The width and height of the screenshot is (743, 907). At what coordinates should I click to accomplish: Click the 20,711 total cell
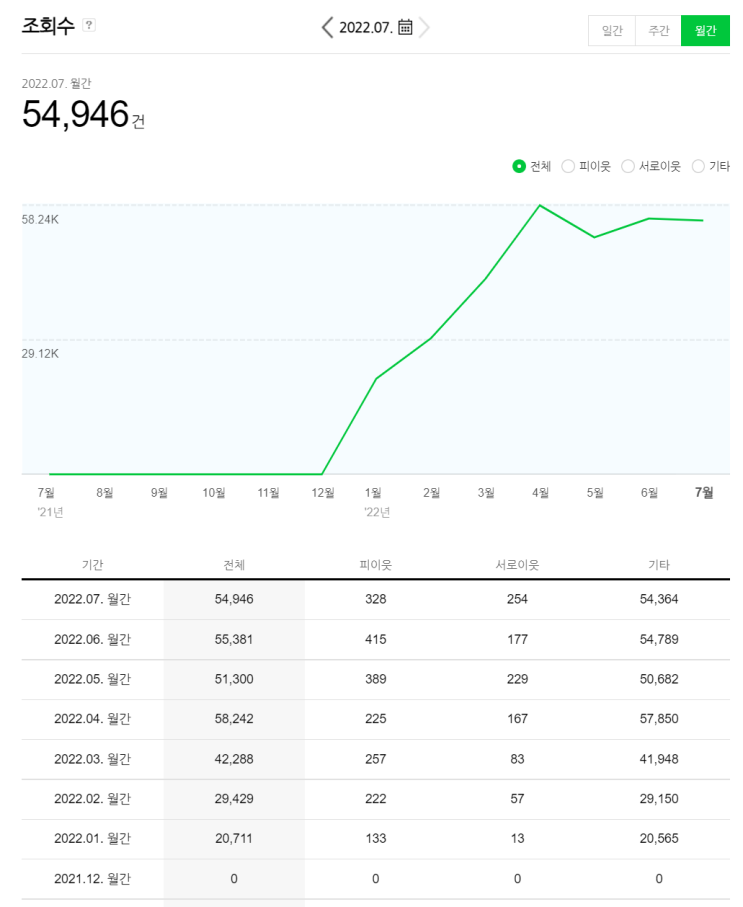click(234, 839)
